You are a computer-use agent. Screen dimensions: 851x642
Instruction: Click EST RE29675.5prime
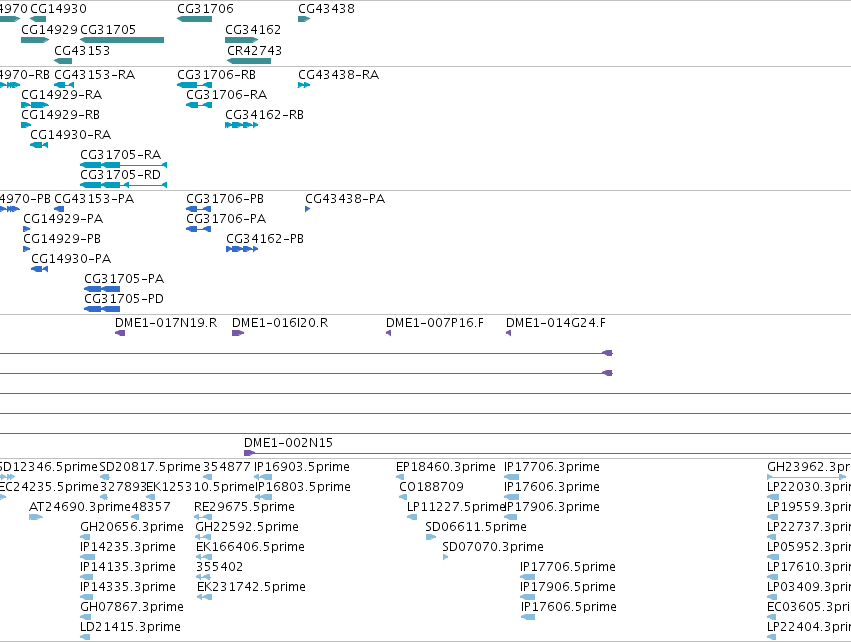tap(244, 507)
